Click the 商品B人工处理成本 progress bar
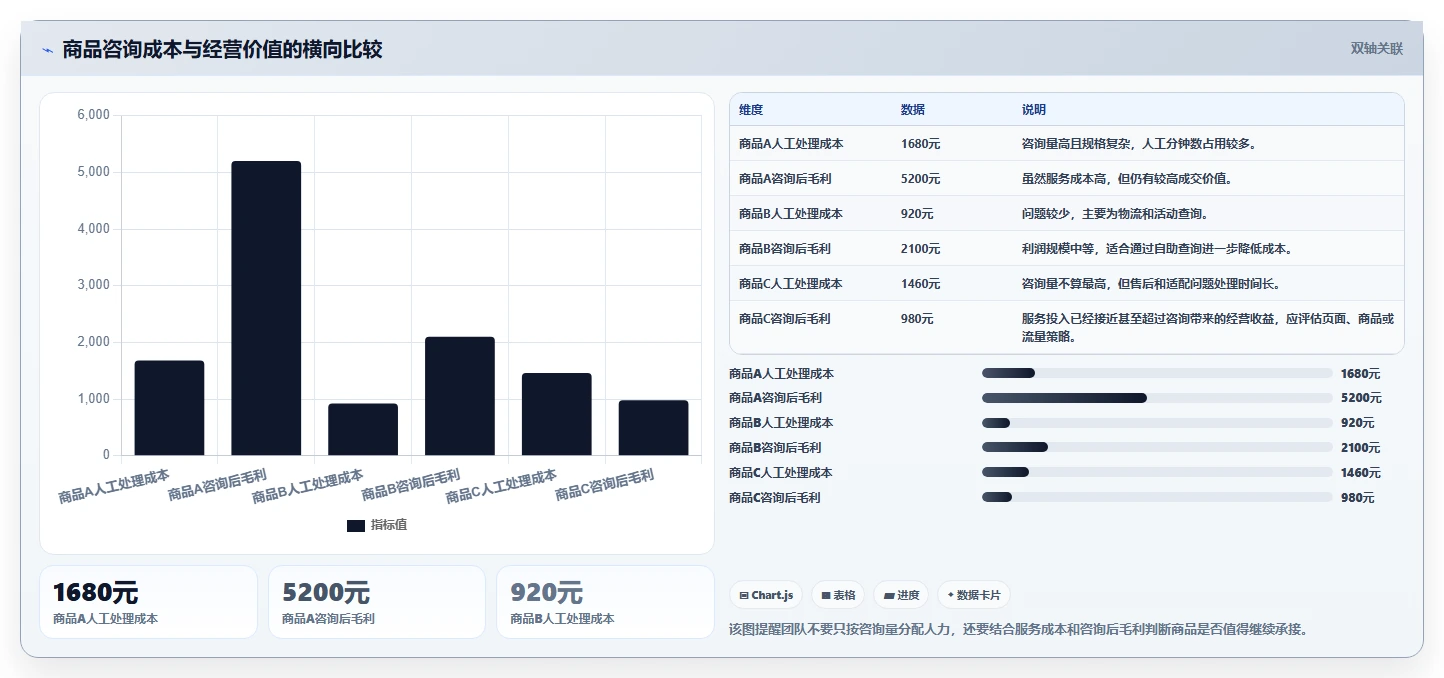This screenshot has height=678, width=1444. coord(1157,423)
